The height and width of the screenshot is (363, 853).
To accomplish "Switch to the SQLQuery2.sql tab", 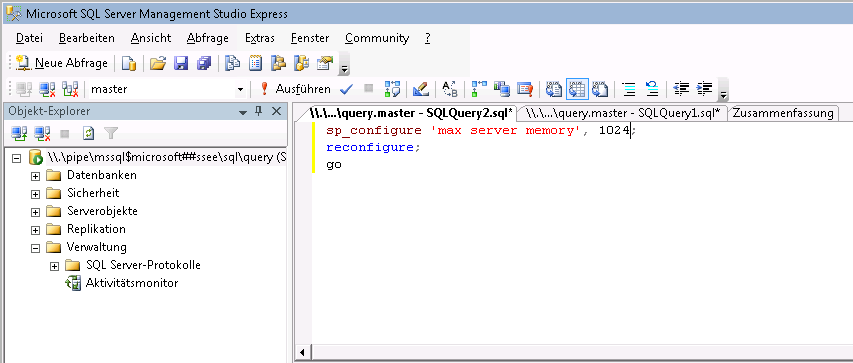I will tap(411, 113).
